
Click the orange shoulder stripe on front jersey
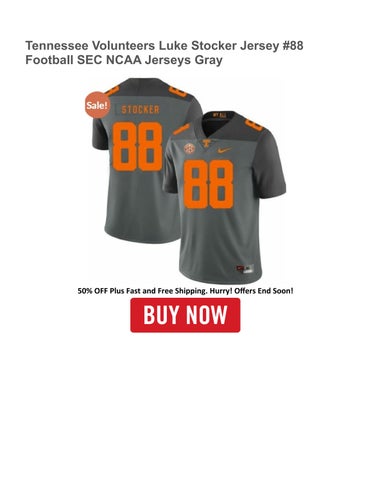click(x=182, y=129)
